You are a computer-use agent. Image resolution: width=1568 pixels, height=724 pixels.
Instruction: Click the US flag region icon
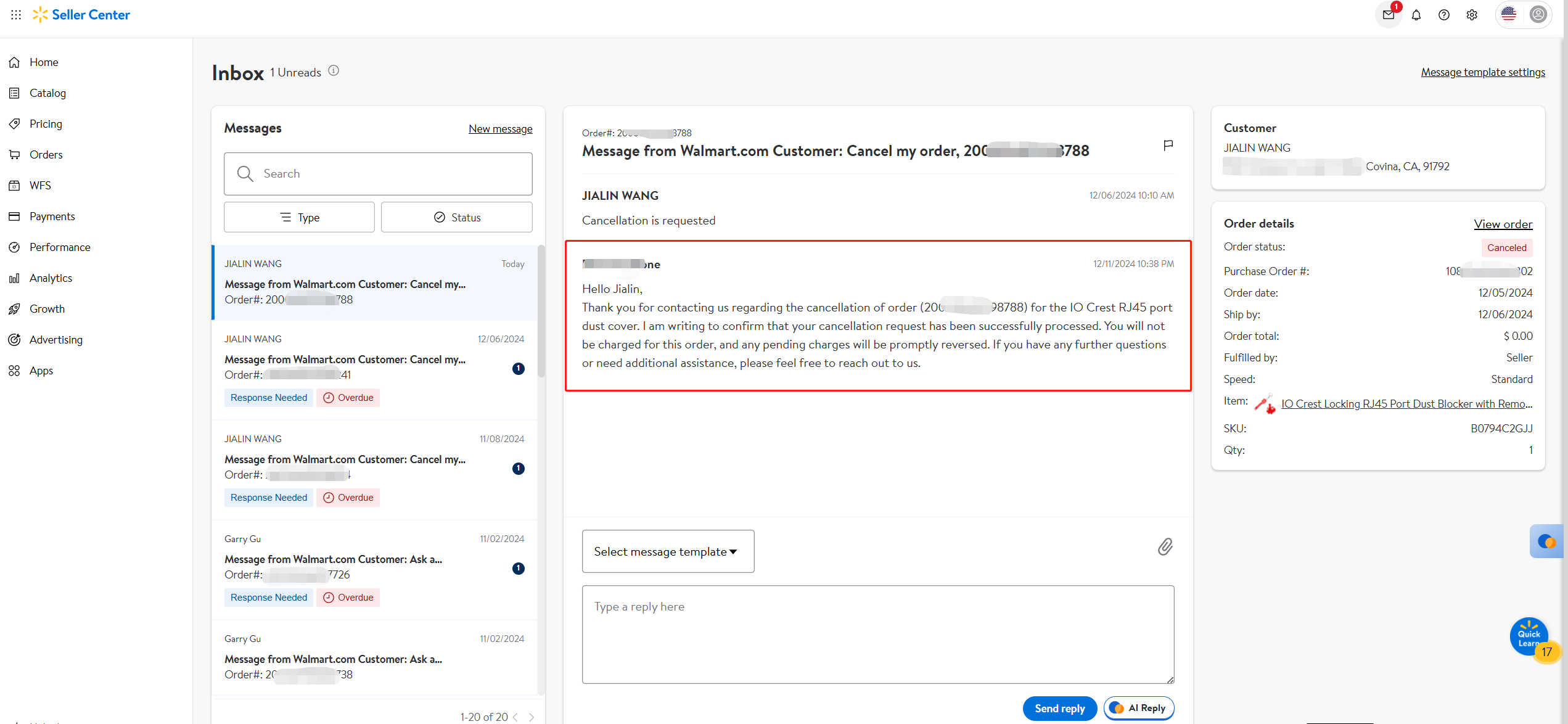[1509, 14]
